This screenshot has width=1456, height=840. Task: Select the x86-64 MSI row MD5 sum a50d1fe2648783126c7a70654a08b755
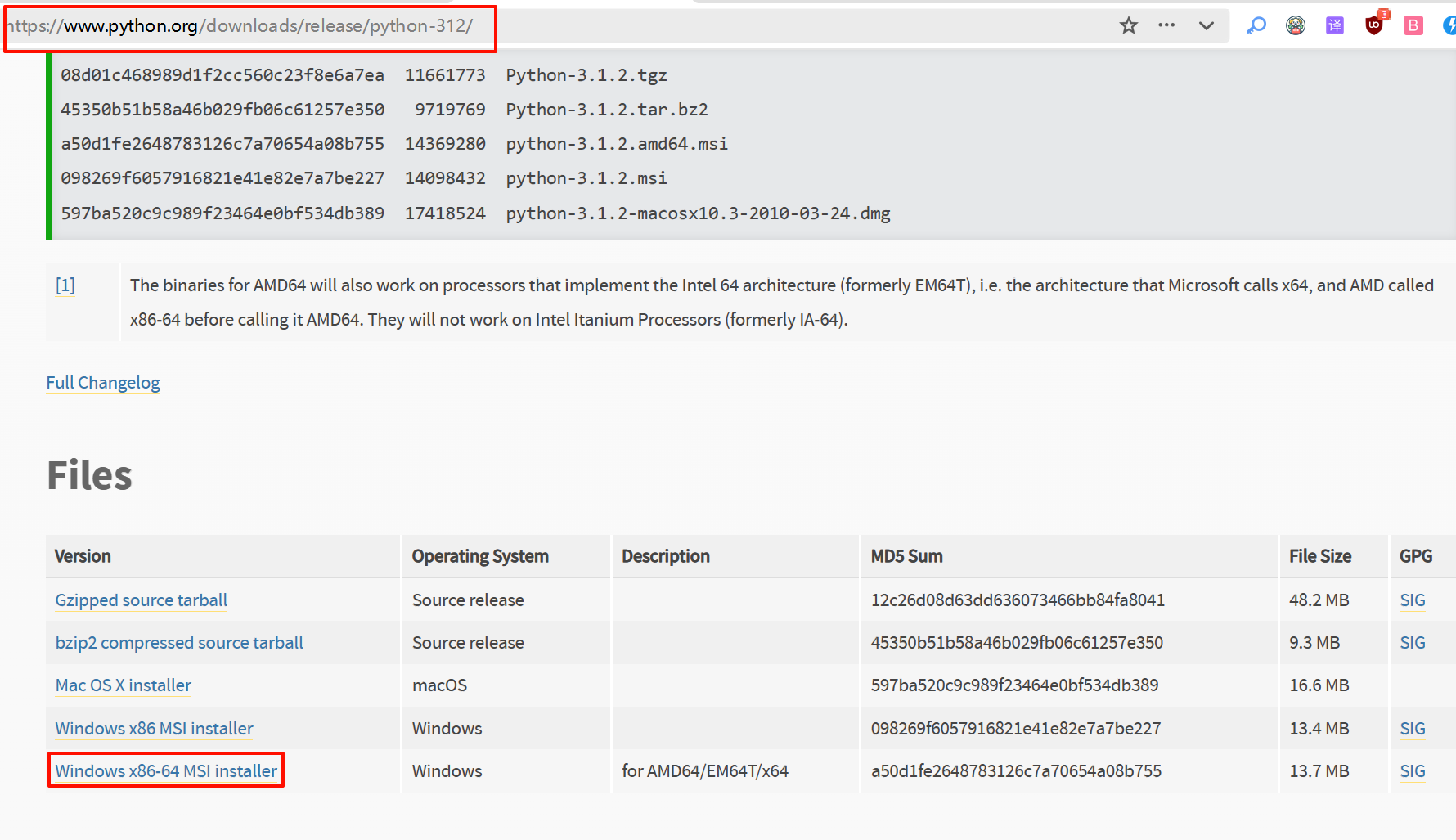(x=1016, y=771)
